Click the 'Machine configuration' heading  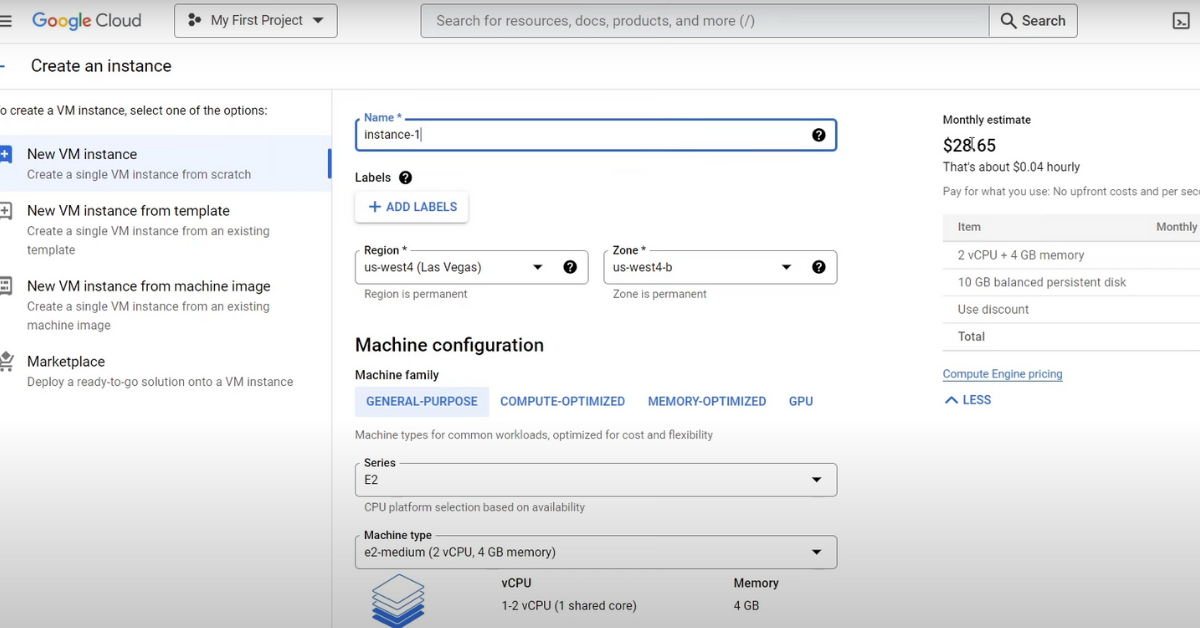(449, 345)
